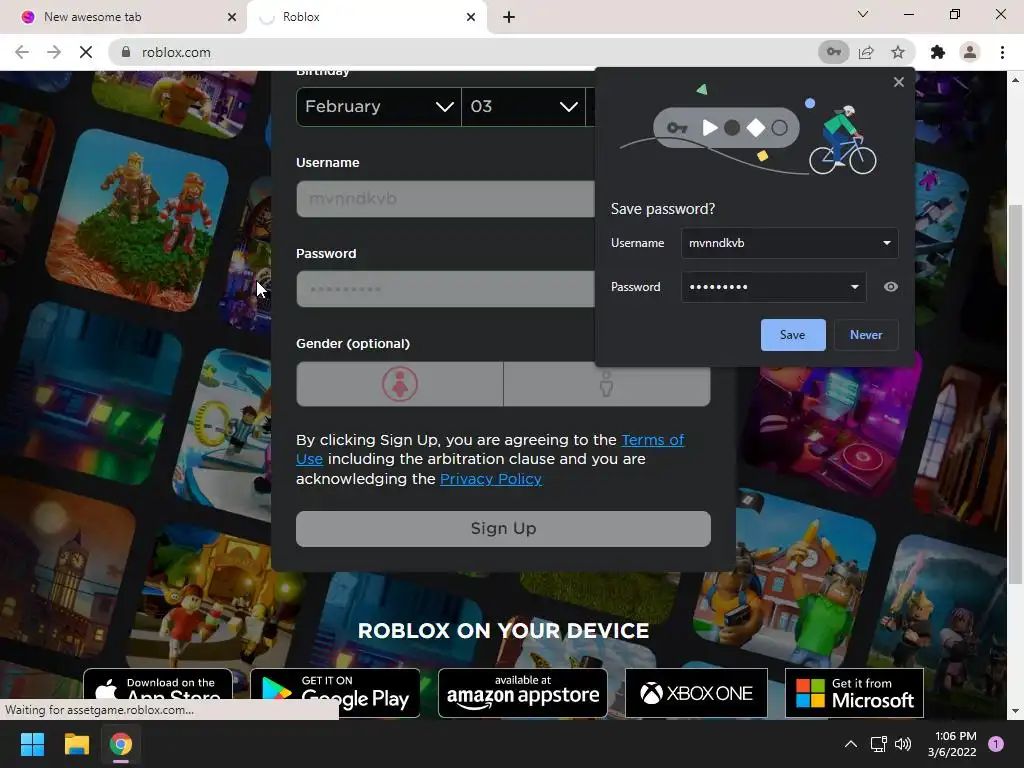Image resolution: width=1024 pixels, height=768 pixels.
Task: Expand the saved username dropdown in the popup
Action: click(x=886, y=243)
